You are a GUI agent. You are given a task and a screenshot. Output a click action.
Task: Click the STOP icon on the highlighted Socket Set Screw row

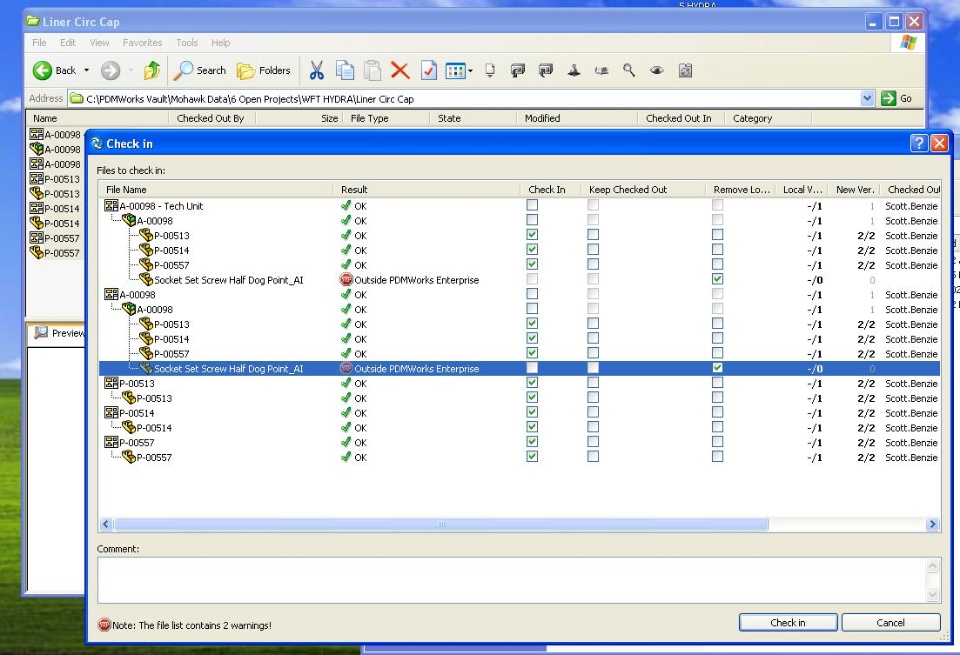[x=346, y=369]
